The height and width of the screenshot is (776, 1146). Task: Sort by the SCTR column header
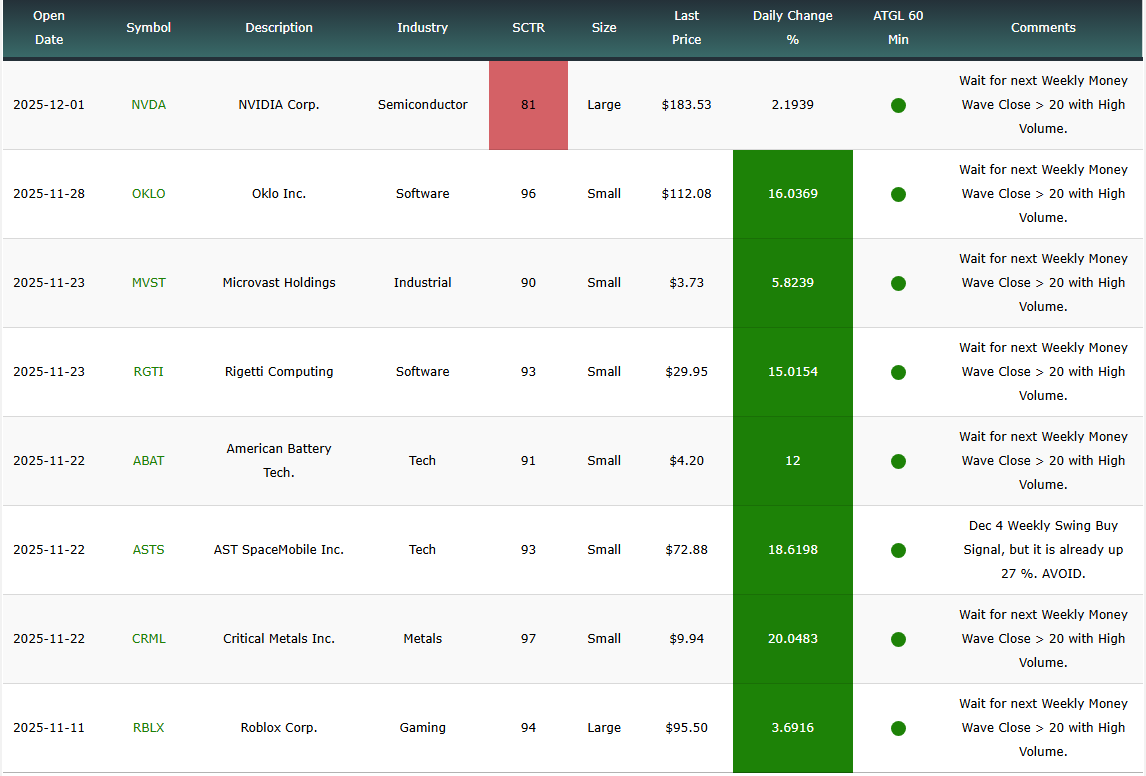528,28
